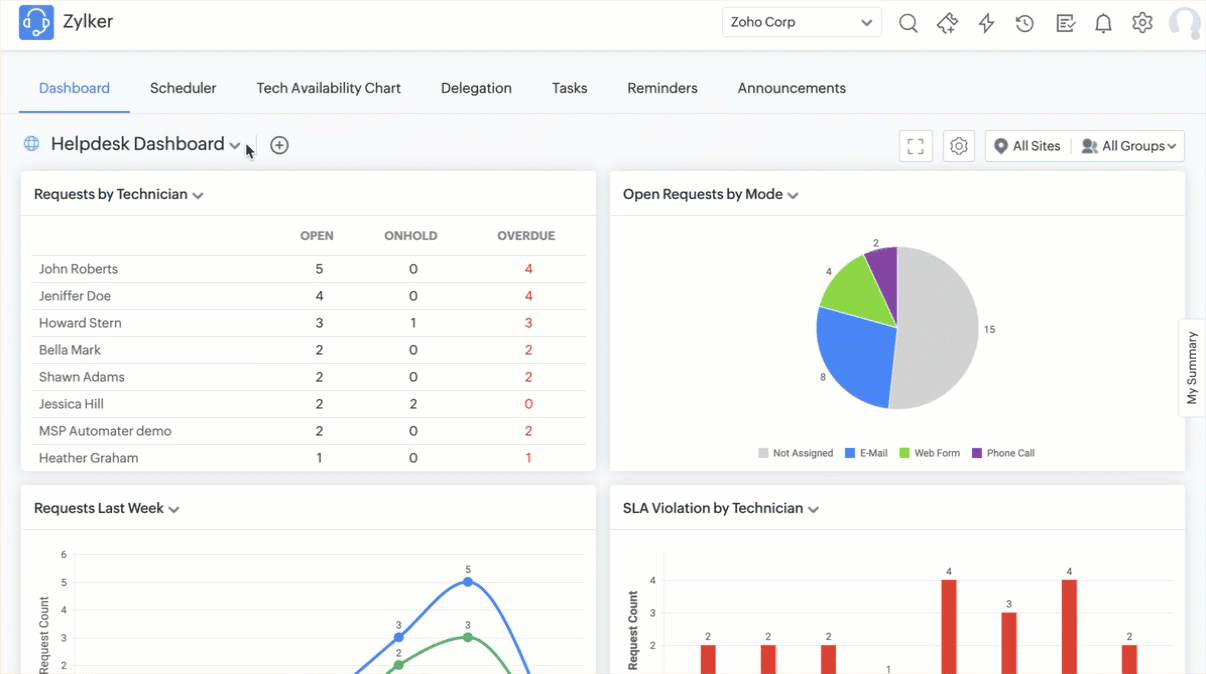Click the notifications bell icon
Viewport: 1206px width, 674px height.
pyautogui.click(x=1103, y=23)
